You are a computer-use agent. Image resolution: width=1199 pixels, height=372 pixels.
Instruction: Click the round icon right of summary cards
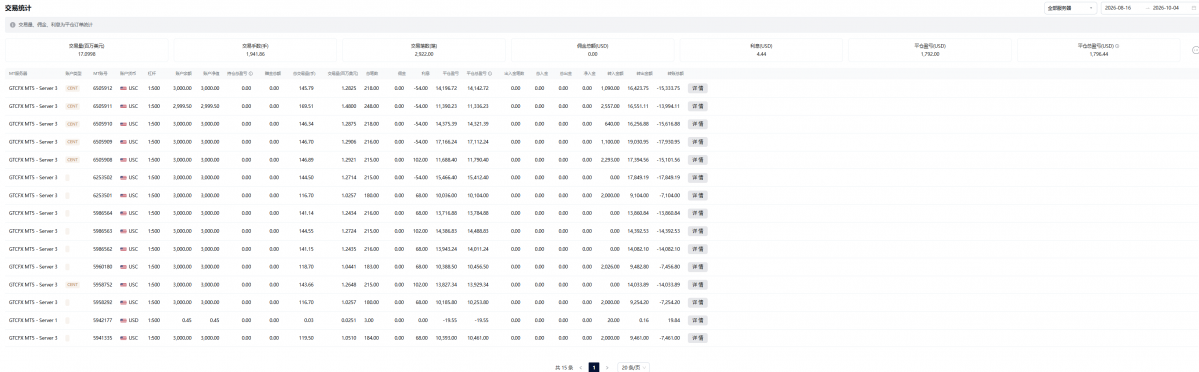pos(1195,50)
